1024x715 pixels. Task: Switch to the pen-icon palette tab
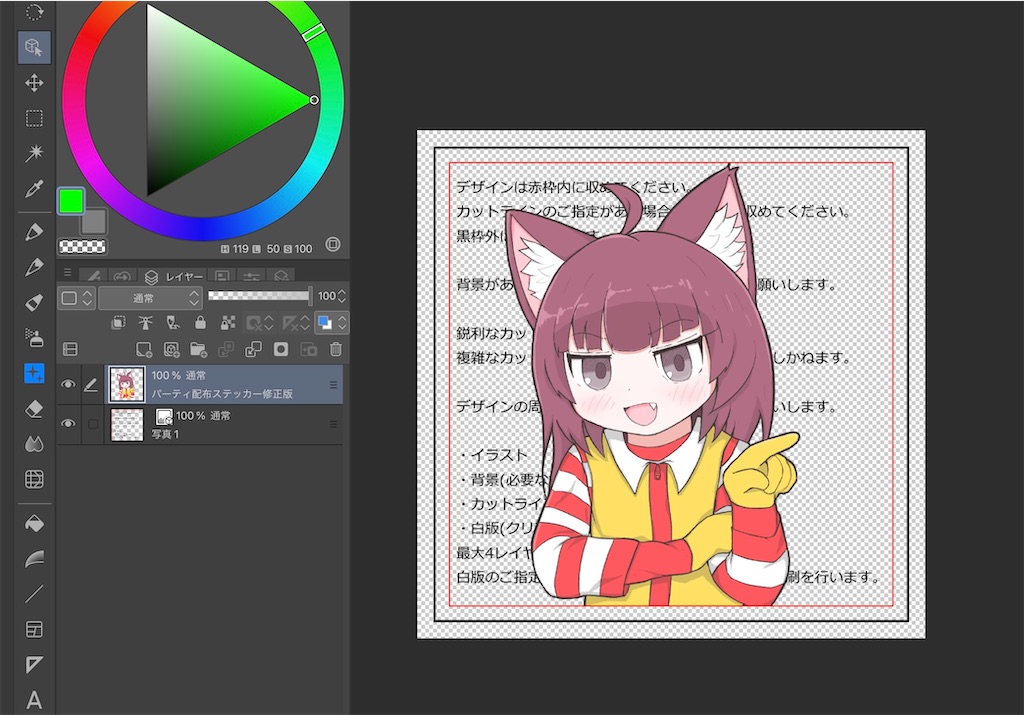coord(94,276)
